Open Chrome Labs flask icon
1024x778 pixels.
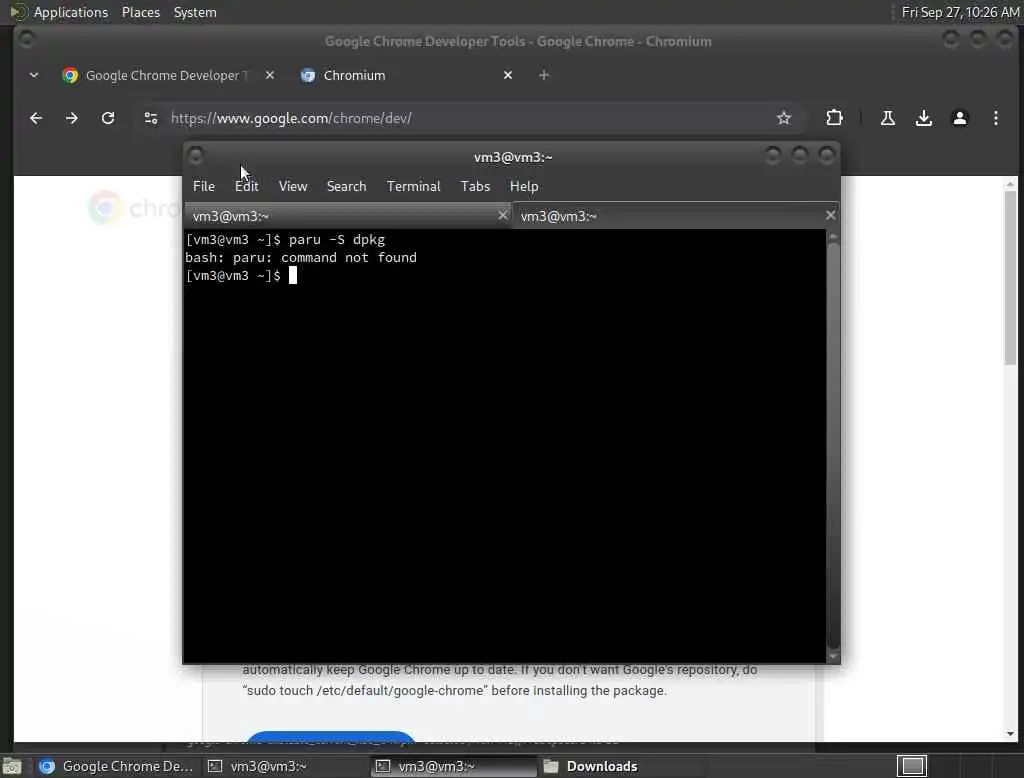click(888, 118)
